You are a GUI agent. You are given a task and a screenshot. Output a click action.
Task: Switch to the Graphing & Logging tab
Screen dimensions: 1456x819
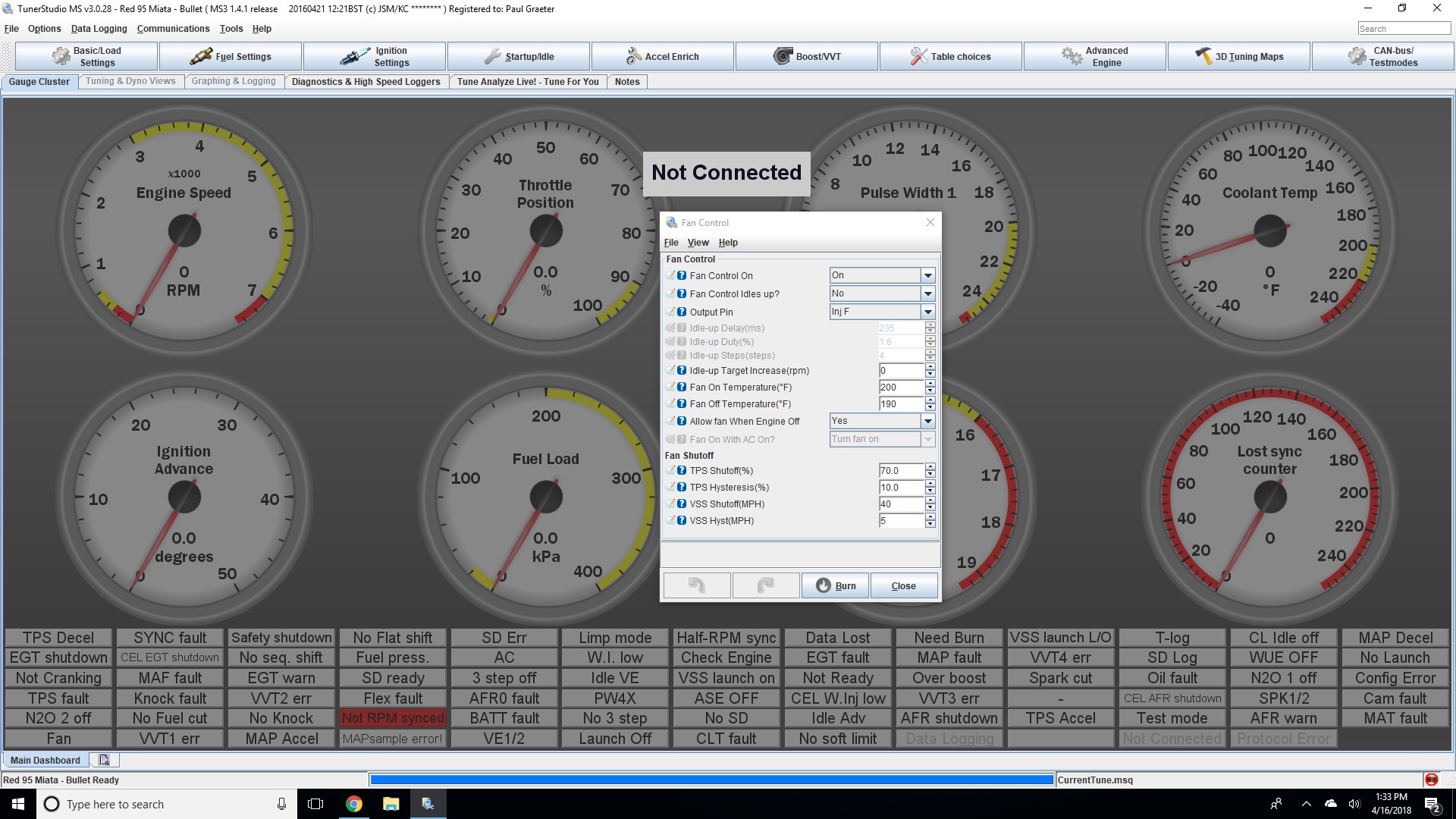[234, 81]
